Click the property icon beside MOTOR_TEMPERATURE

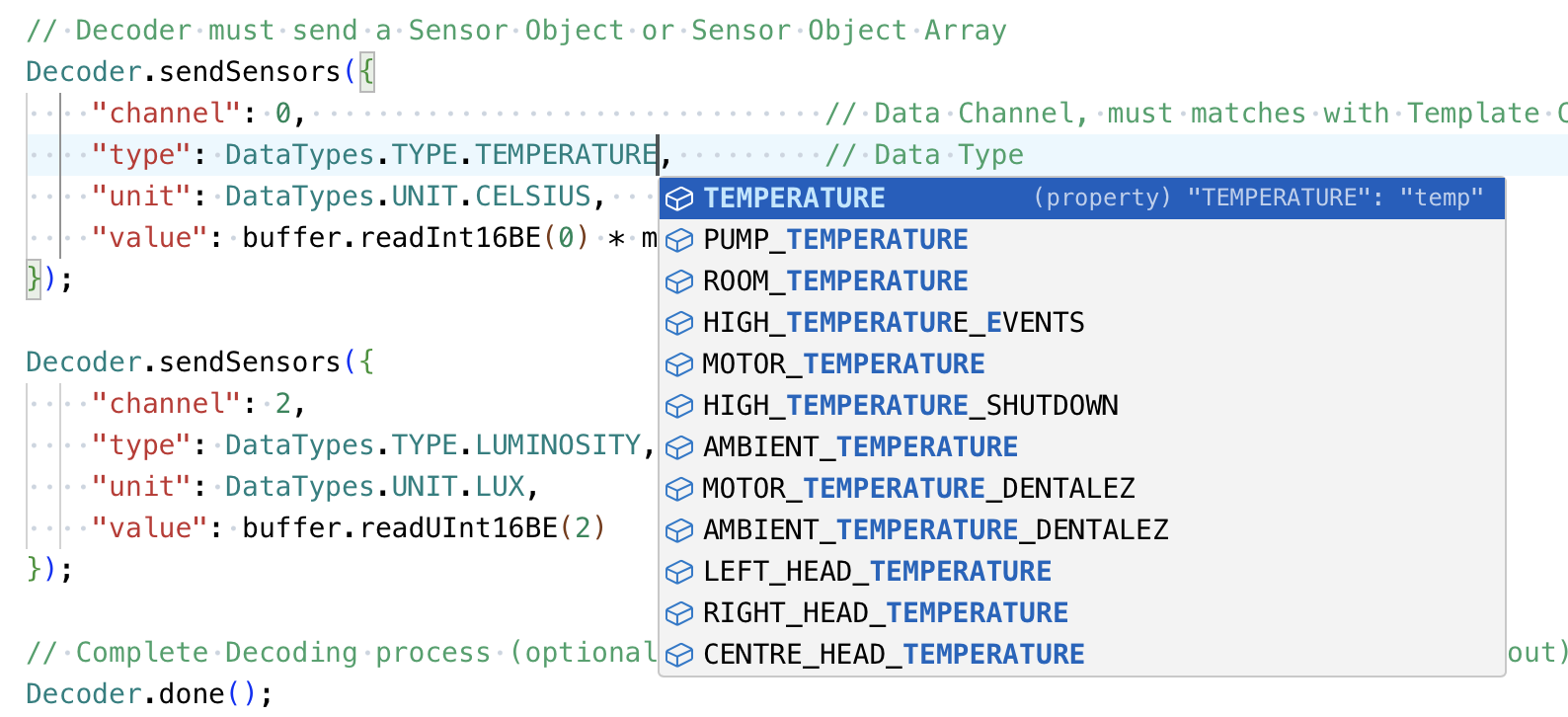[x=679, y=364]
